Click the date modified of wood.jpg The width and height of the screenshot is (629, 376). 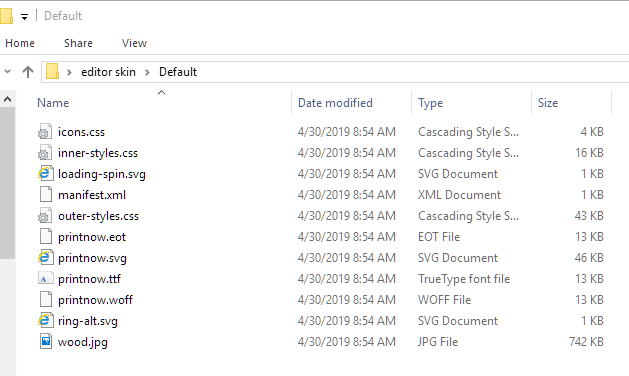pos(347,341)
